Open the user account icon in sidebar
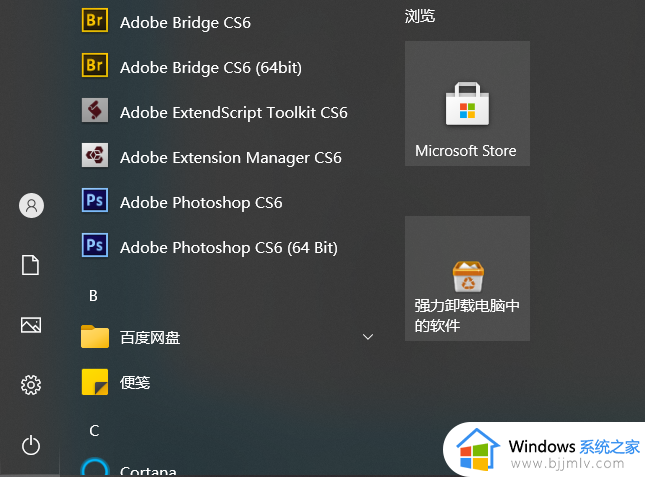The height and width of the screenshot is (477, 645). point(31,205)
